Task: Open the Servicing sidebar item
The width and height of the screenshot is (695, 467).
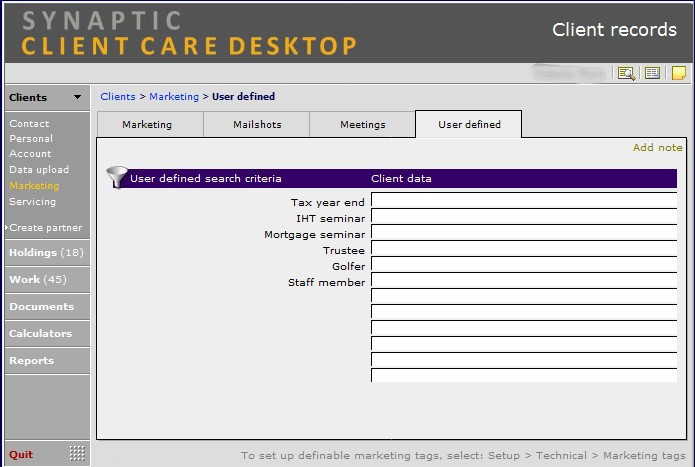Action: [x=33, y=202]
